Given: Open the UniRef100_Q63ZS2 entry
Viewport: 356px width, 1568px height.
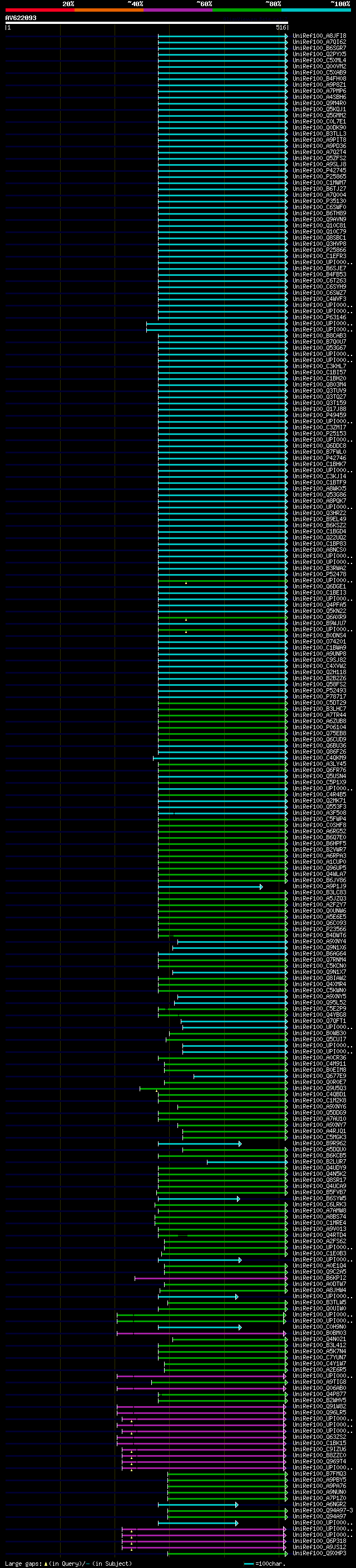Looking at the screenshot, I should tap(319, 1437).
